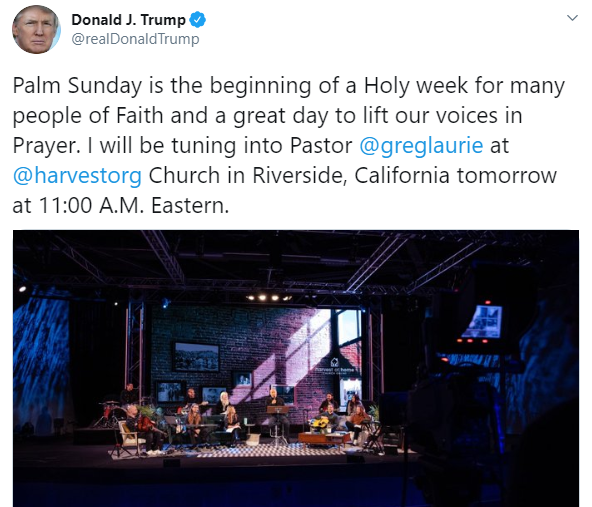
Task: Click the blue verified badge
Action: pyautogui.click(x=197, y=20)
